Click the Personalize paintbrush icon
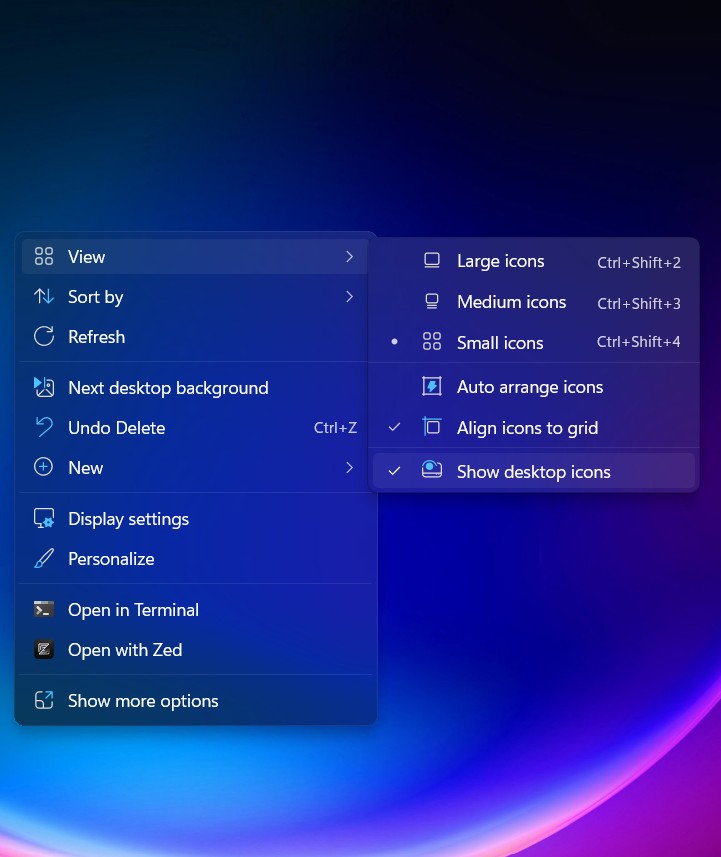The height and width of the screenshot is (857, 721). (x=44, y=559)
